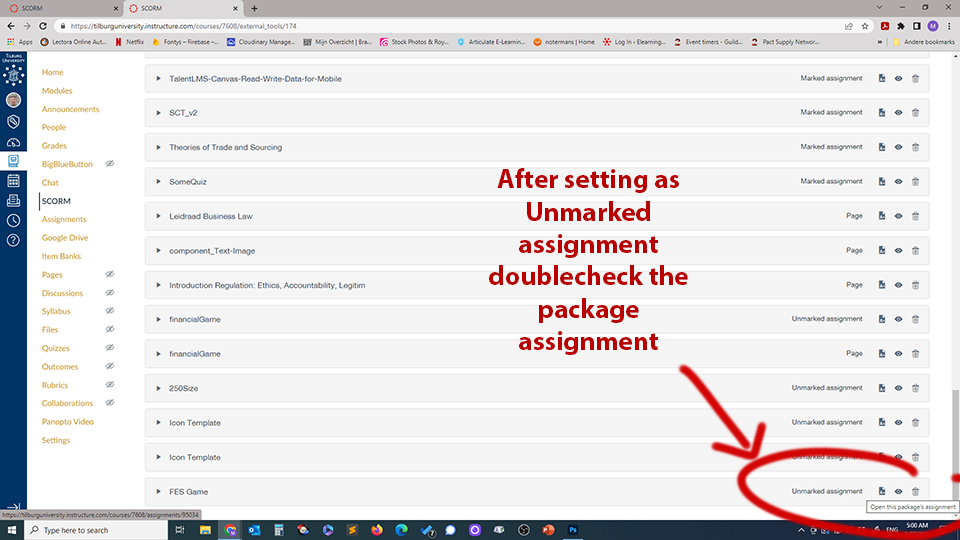Viewport: 960px width, 540px height.
Task: Expand the 250Size row
Action: pyautogui.click(x=158, y=388)
